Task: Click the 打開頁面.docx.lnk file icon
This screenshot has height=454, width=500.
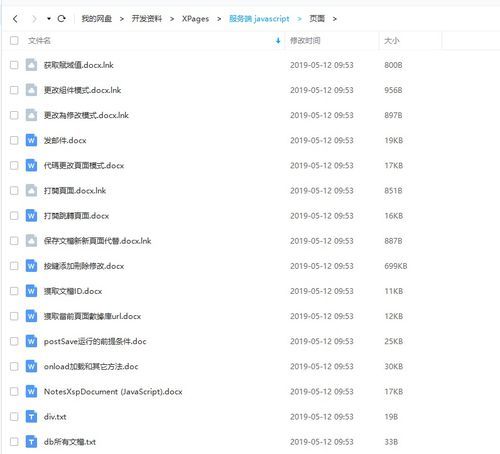Action: pos(31,191)
